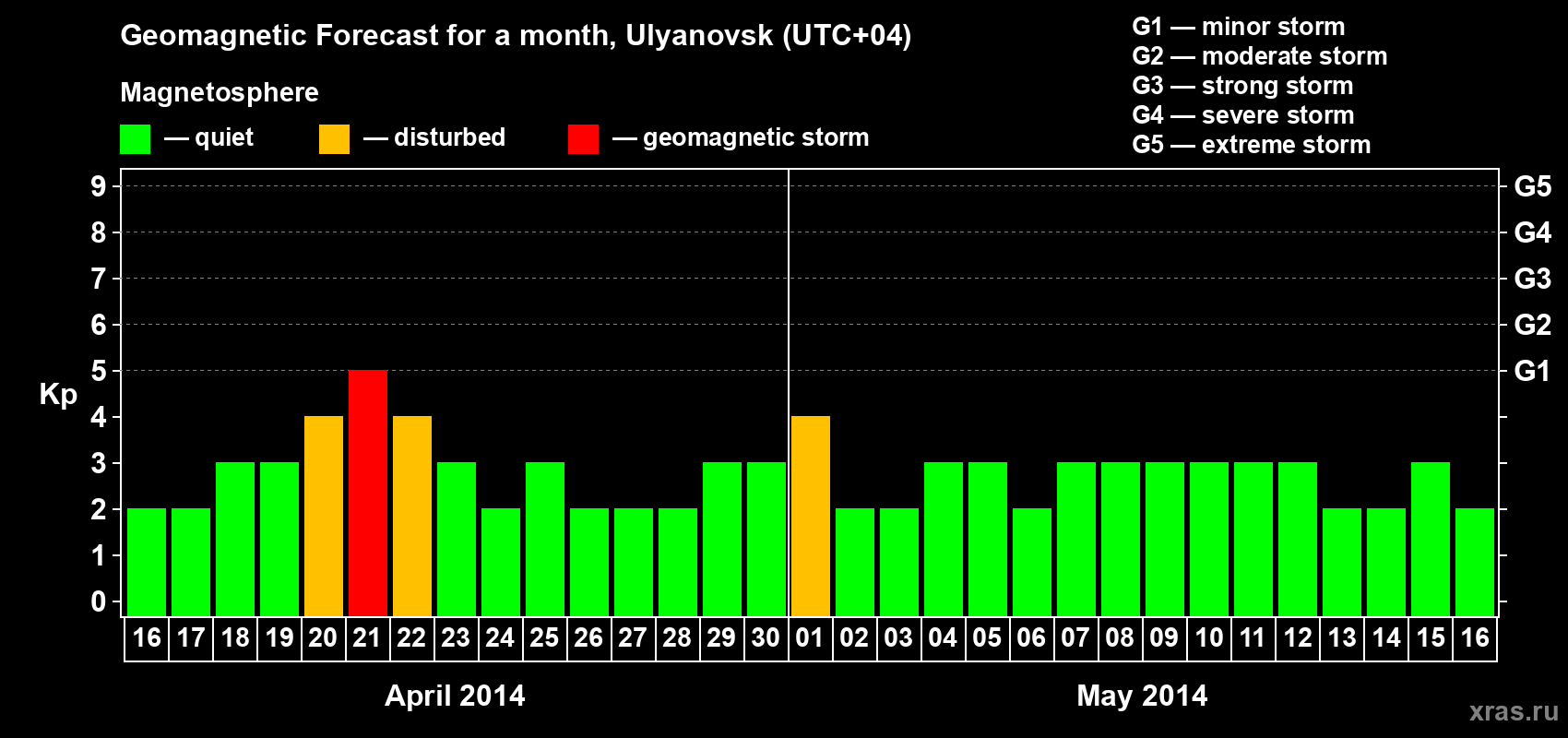The height and width of the screenshot is (738, 1568).
Task: Click the G4 label on right axis
Action: (x=1533, y=232)
